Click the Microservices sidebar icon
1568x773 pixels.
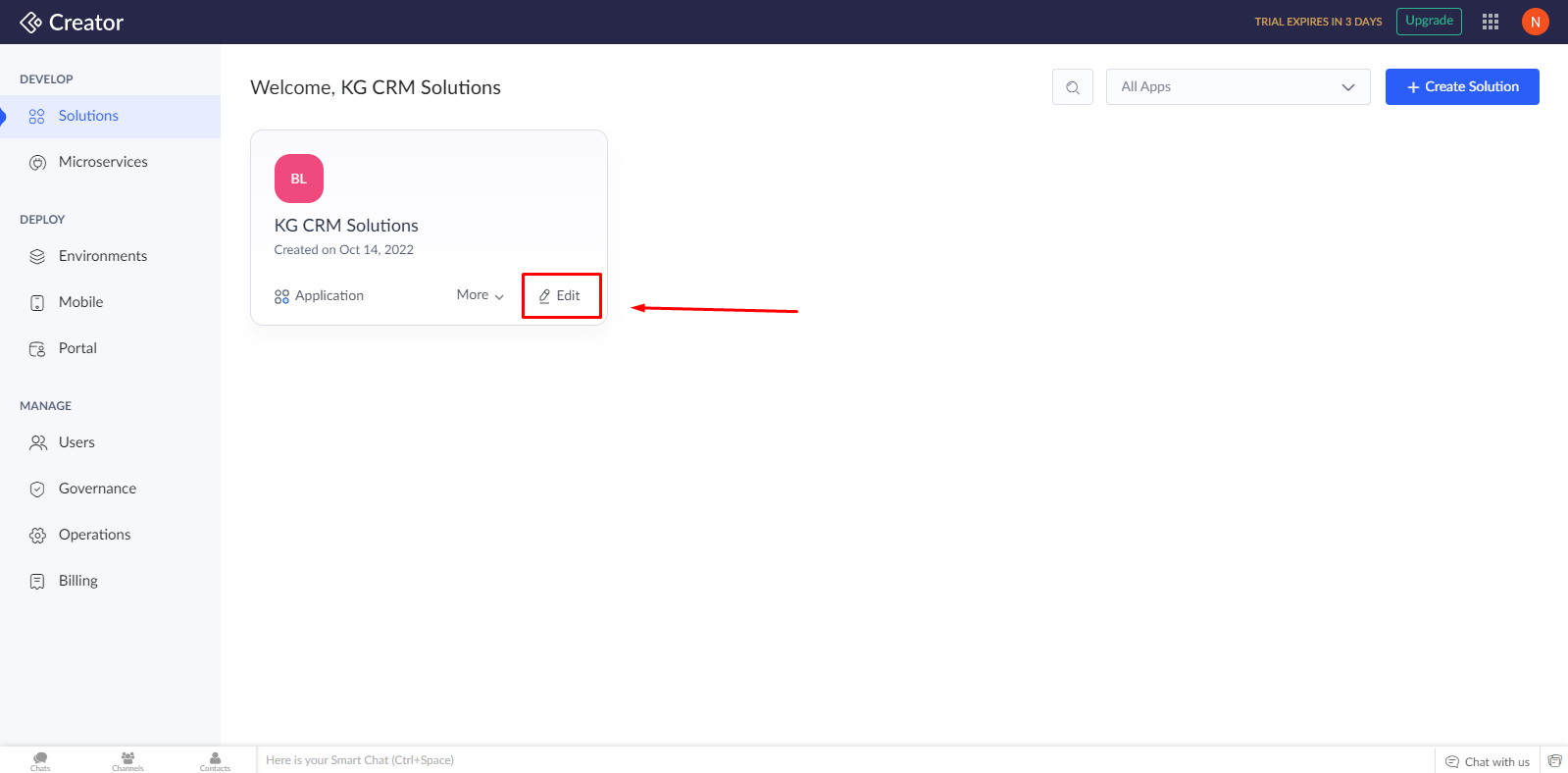pyautogui.click(x=37, y=163)
